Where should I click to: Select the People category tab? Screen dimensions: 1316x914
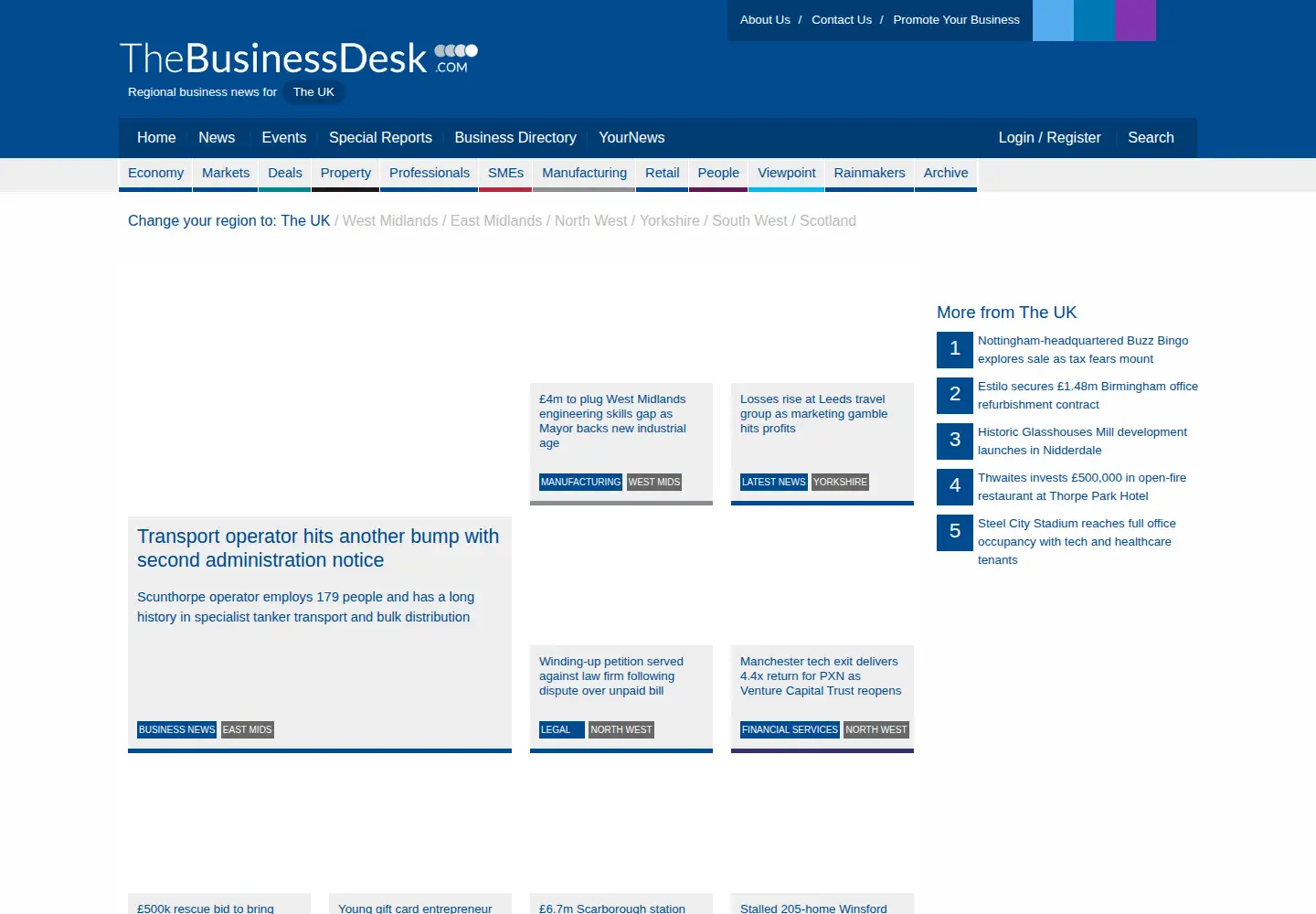(718, 173)
